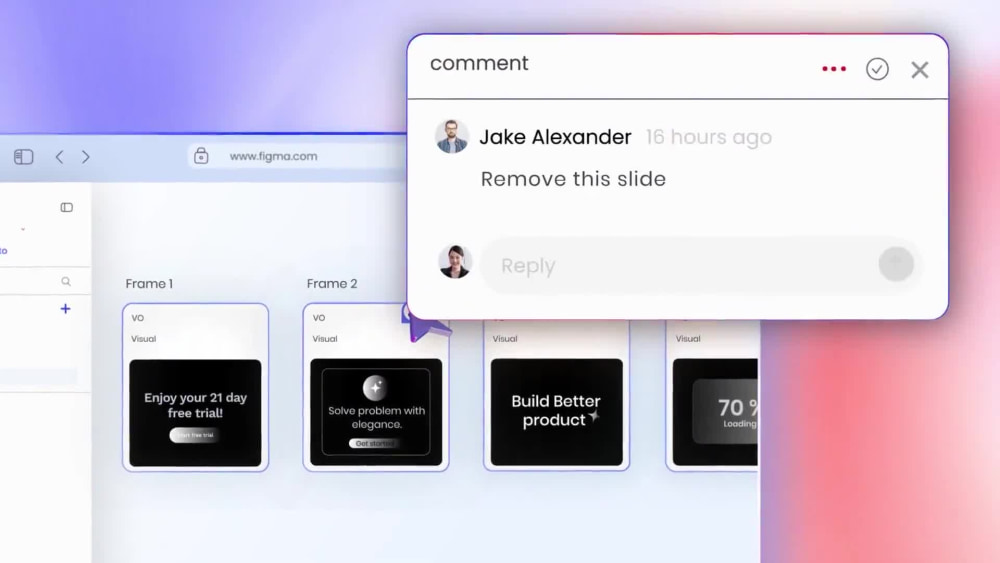Screen dimensions: 1000x563
Task: Select the Frame 2 label
Action: tap(332, 284)
